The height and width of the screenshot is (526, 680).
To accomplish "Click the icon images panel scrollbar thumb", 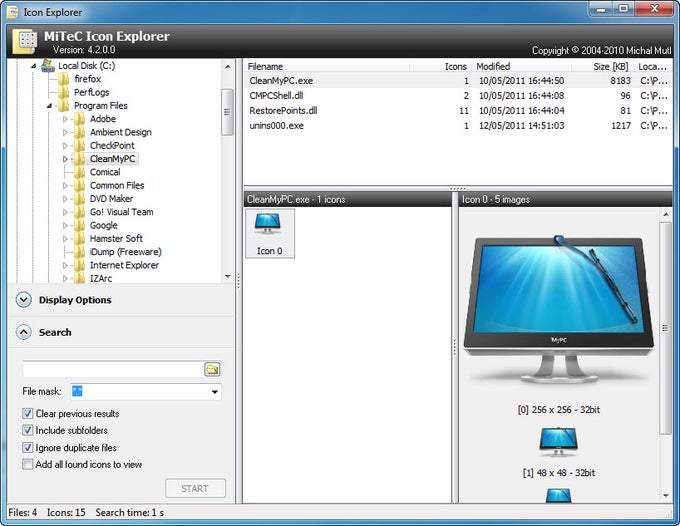I will coord(665,328).
